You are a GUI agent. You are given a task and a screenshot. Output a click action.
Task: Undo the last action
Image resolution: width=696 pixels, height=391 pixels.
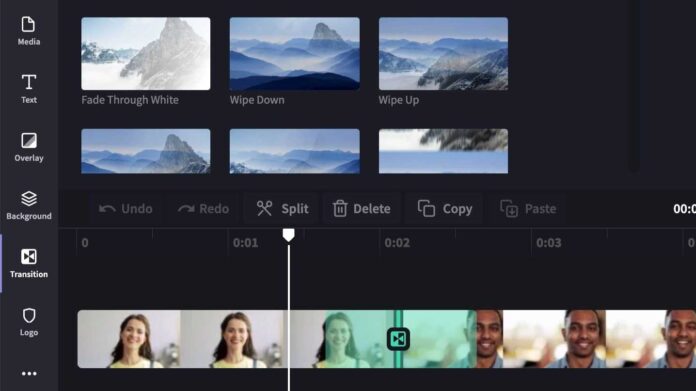(x=126, y=209)
